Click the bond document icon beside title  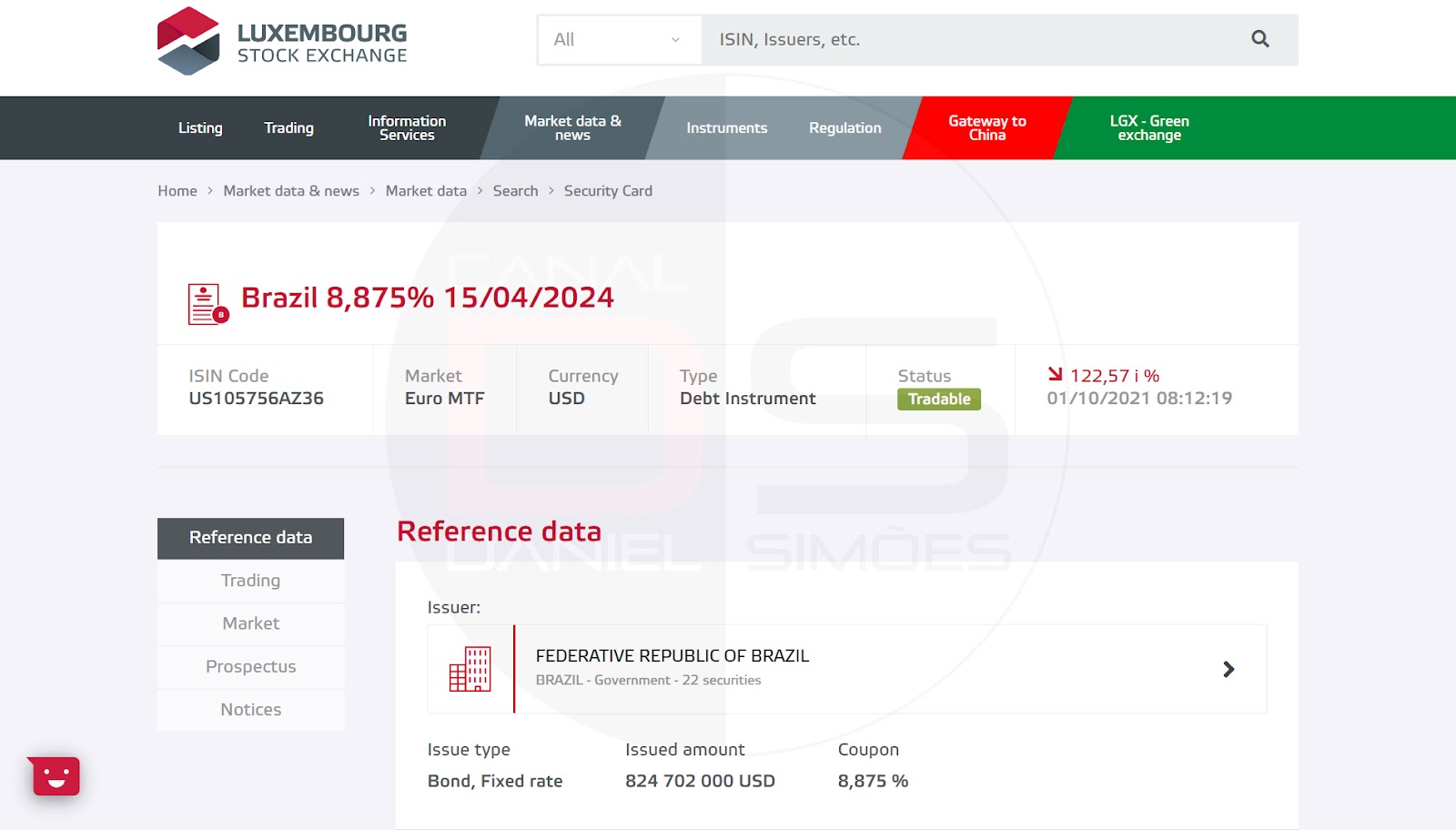pos(208,304)
